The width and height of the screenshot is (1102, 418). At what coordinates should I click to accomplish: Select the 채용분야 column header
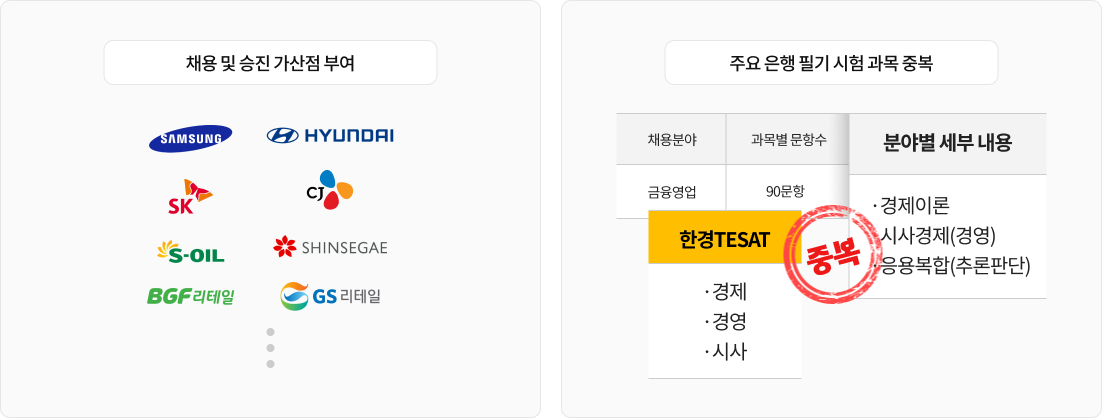[671, 140]
